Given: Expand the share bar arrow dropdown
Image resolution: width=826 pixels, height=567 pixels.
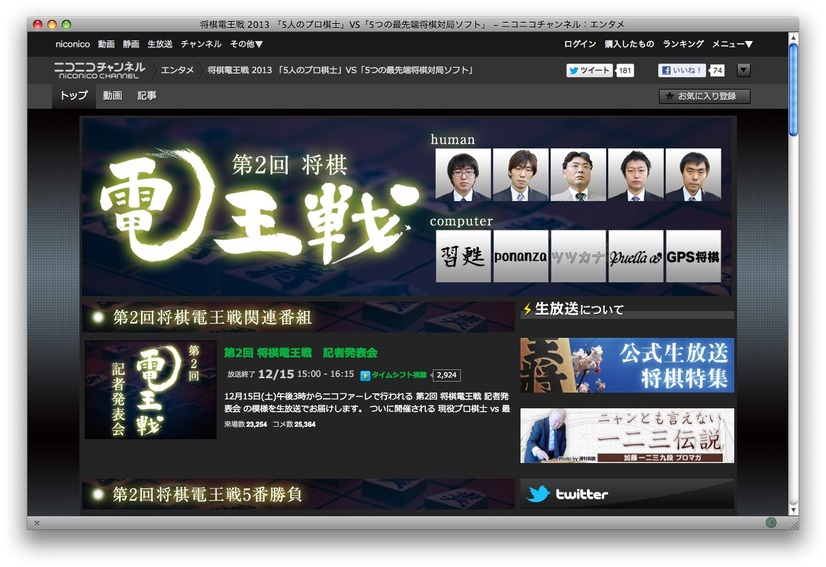Looking at the screenshot, I should [x=743, y=70].
